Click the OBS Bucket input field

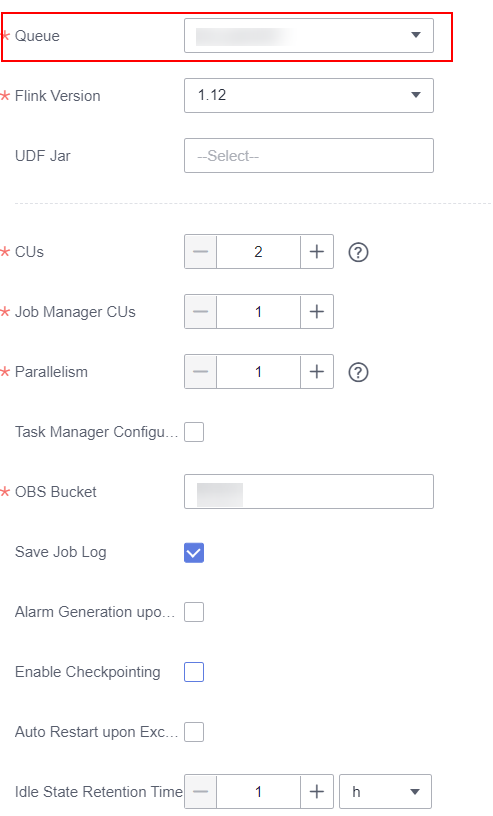pyautogui.click(x=309, y=491)
